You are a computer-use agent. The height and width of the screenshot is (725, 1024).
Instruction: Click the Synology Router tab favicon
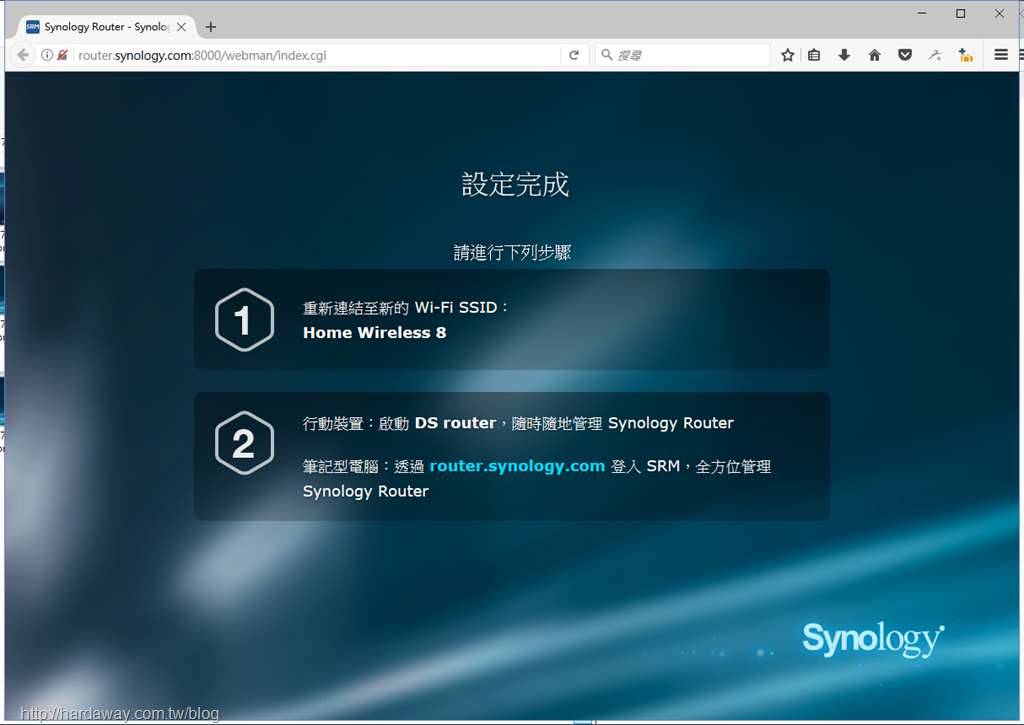[x=33, y=27]
